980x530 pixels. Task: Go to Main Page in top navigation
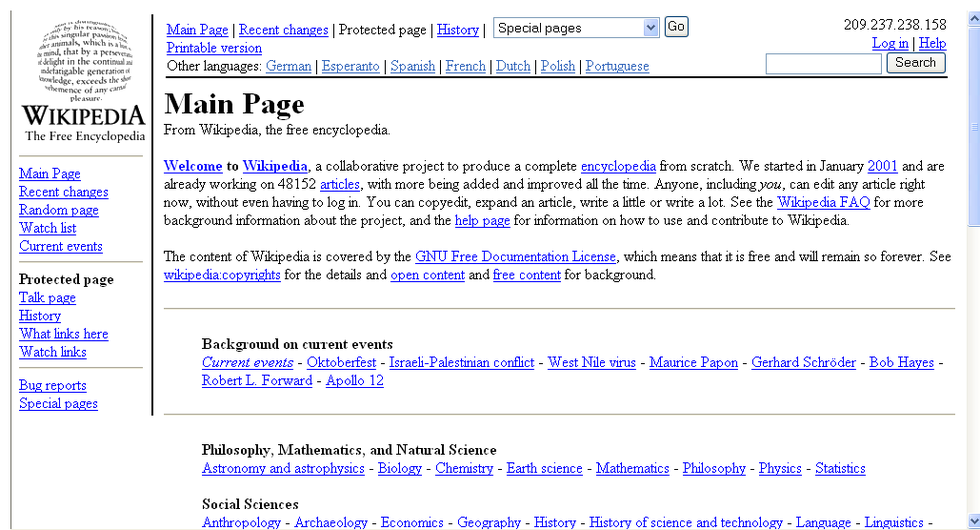click(x=197, y=29)
